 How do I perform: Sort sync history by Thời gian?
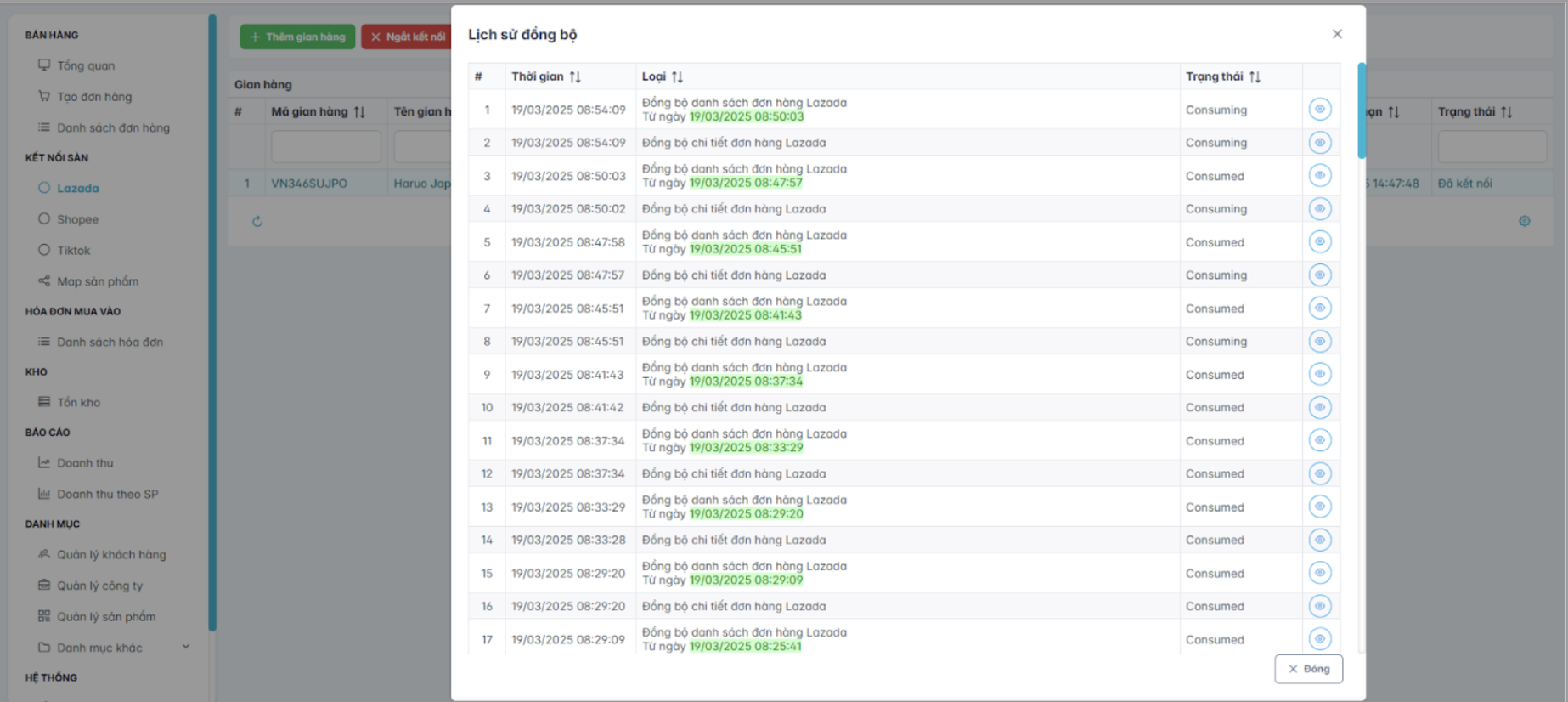(x=575, y=77)
